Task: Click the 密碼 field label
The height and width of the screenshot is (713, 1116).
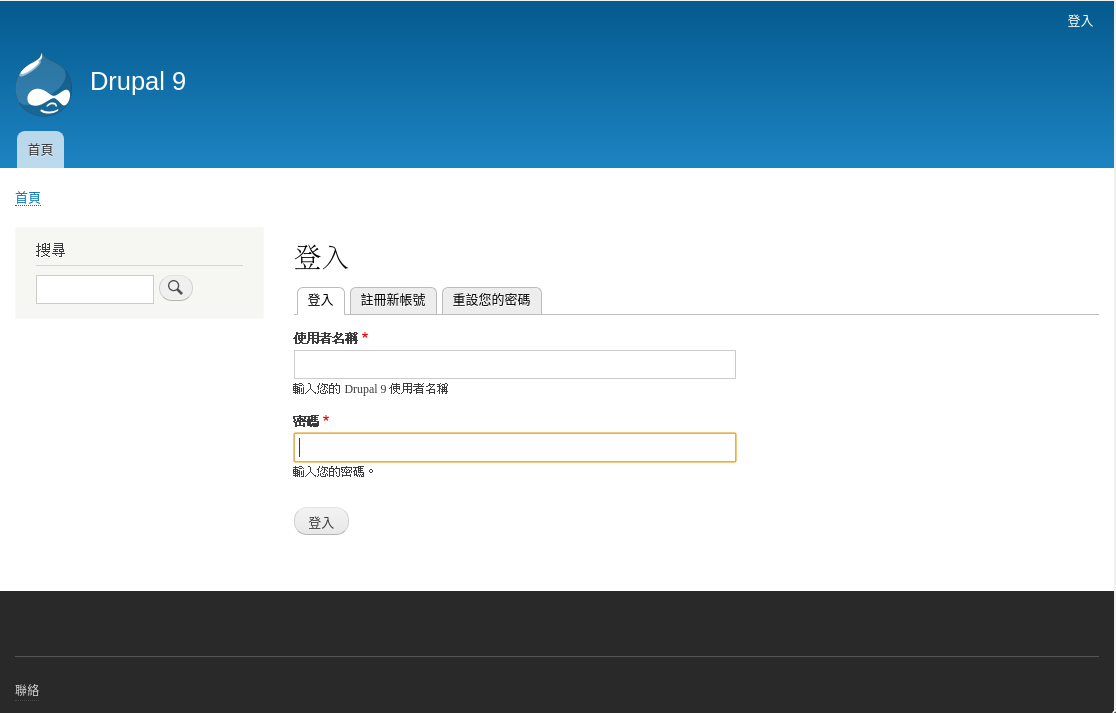Action: tap(305, 420)
